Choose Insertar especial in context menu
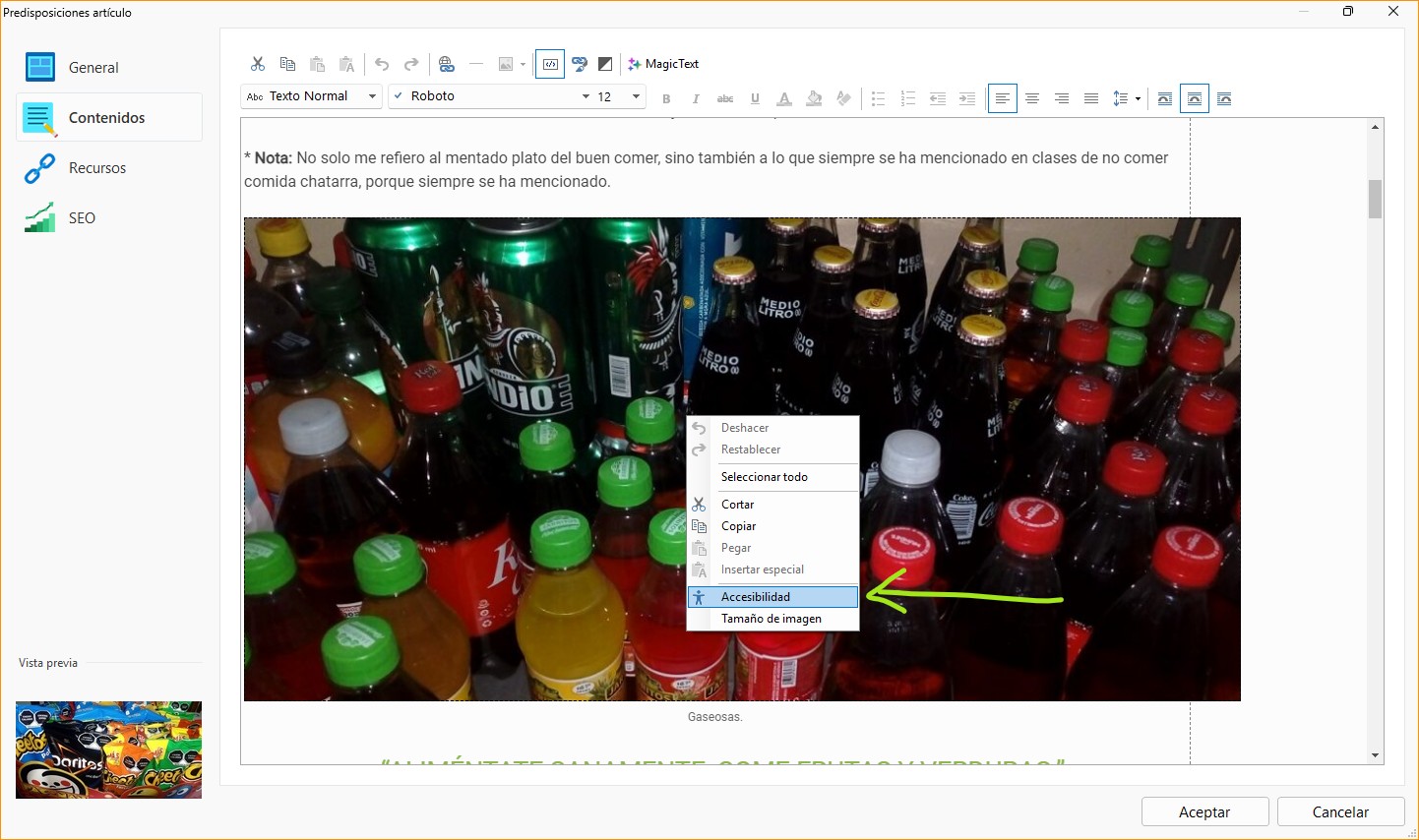This screenshot has width=1419, height=840. (x=772, y=570)
